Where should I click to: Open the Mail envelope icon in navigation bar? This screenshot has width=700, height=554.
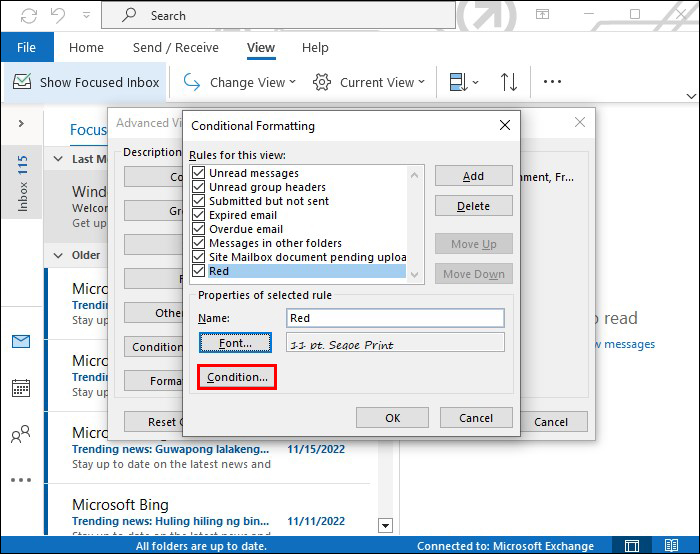click(x=21, y=342)
